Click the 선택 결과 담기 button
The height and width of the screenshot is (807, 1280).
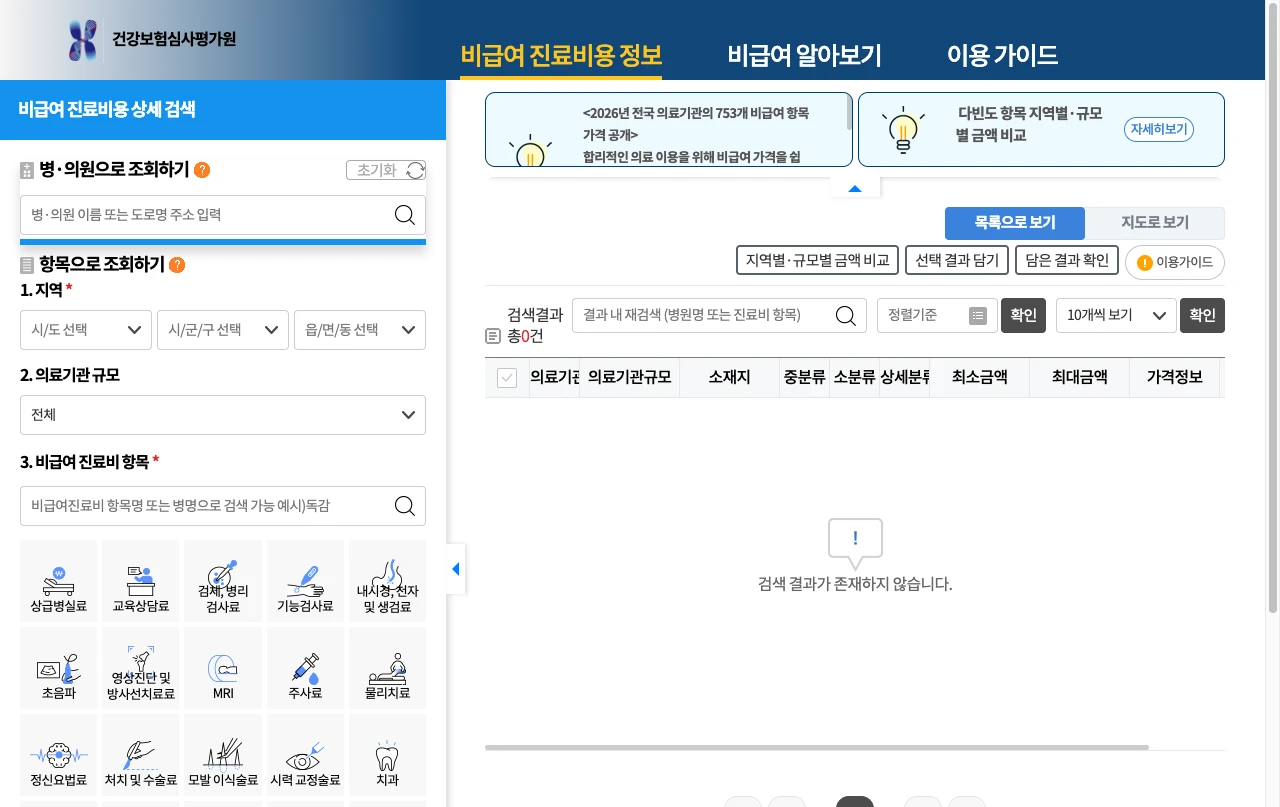(957, 260)
